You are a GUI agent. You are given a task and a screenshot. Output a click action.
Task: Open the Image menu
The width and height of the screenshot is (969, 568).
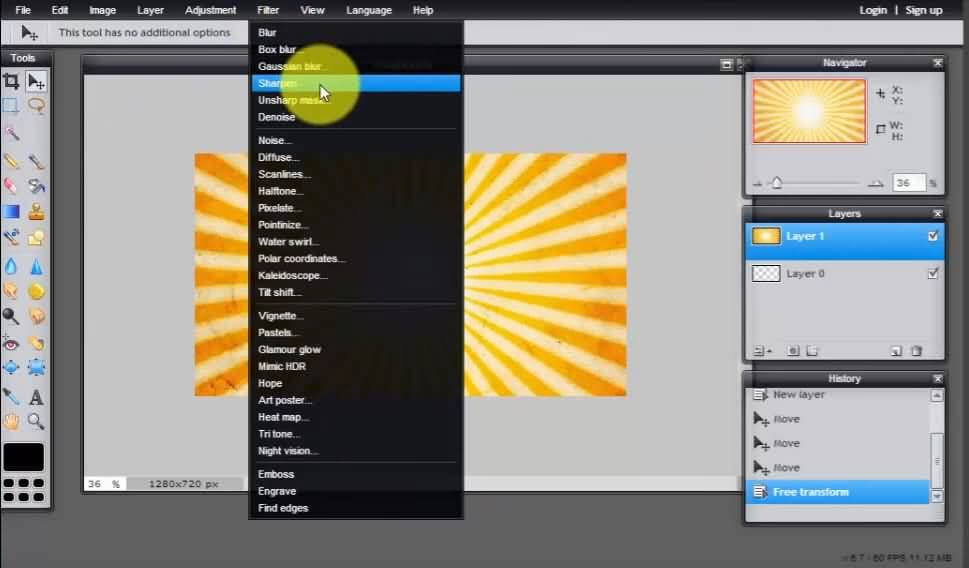point(103,10)
